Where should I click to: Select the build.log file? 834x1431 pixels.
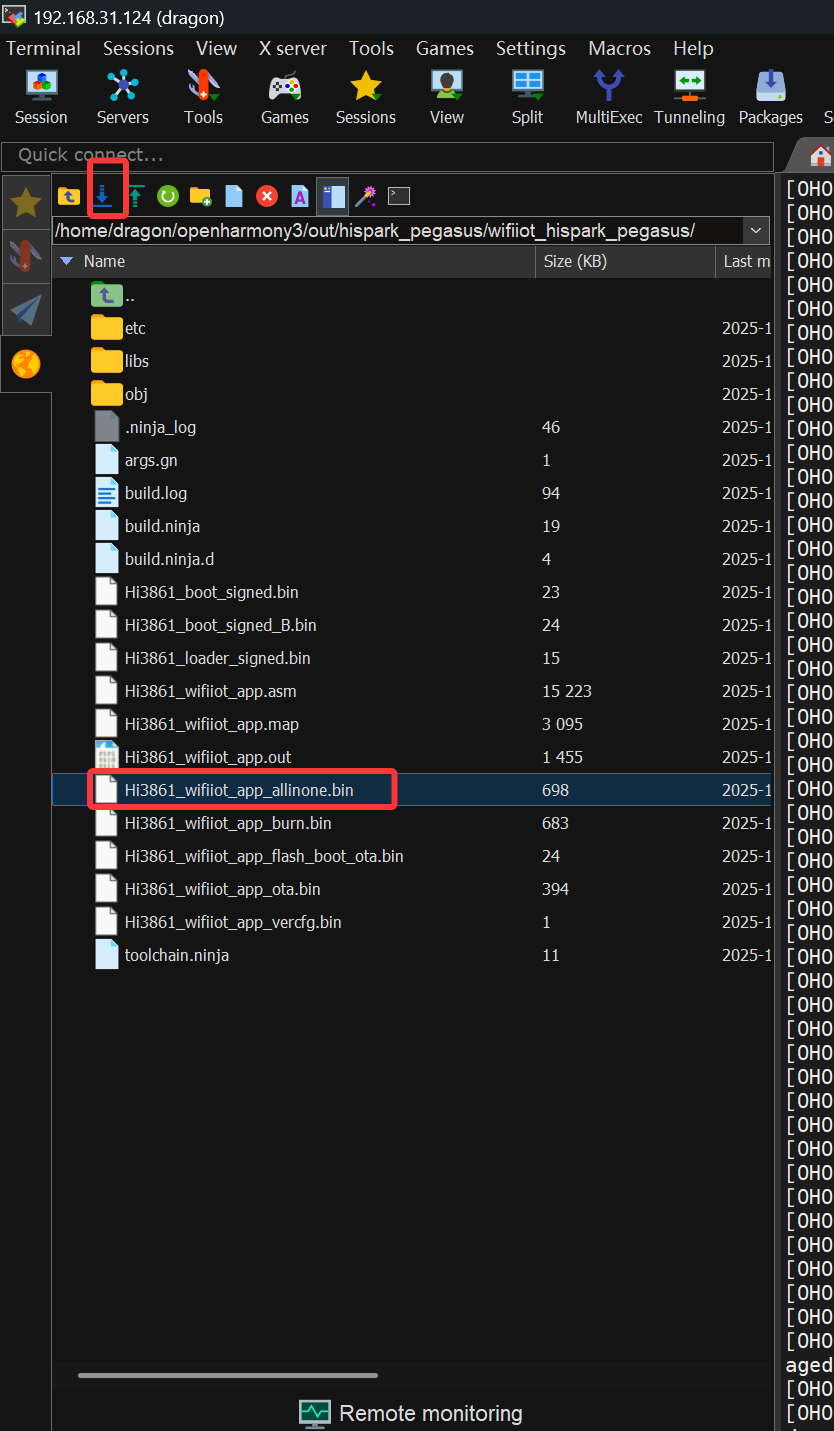point(412,493)
